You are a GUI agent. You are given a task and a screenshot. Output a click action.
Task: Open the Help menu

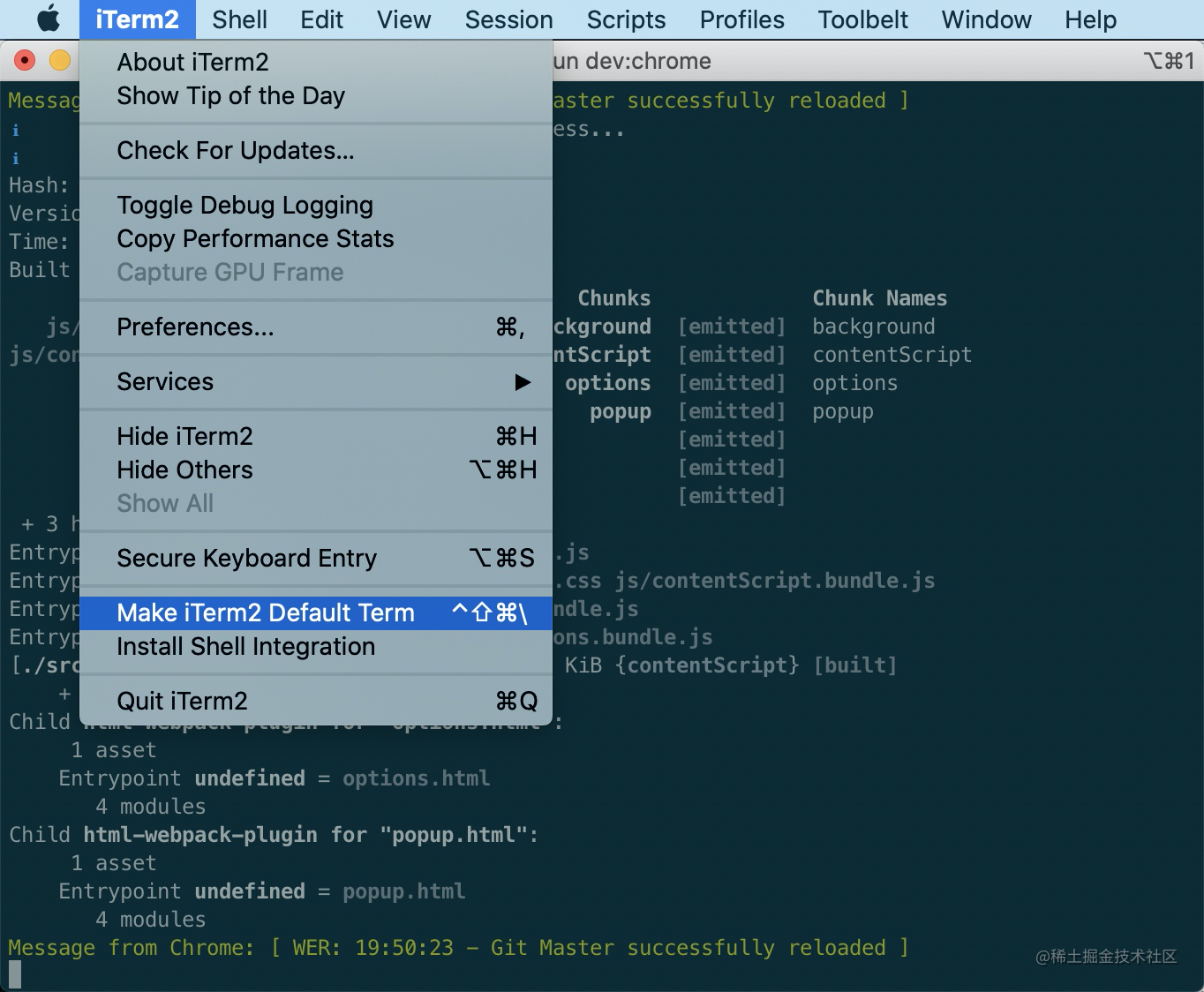[x=1089, y=19]
